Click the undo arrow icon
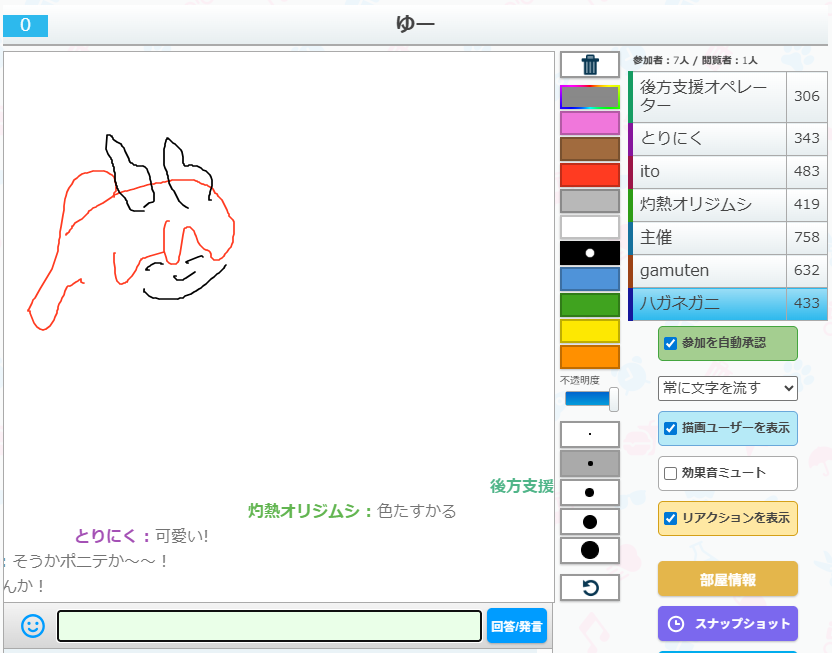Screen dimensions: 832x653 pyautogui.click(x=590, y=588)
